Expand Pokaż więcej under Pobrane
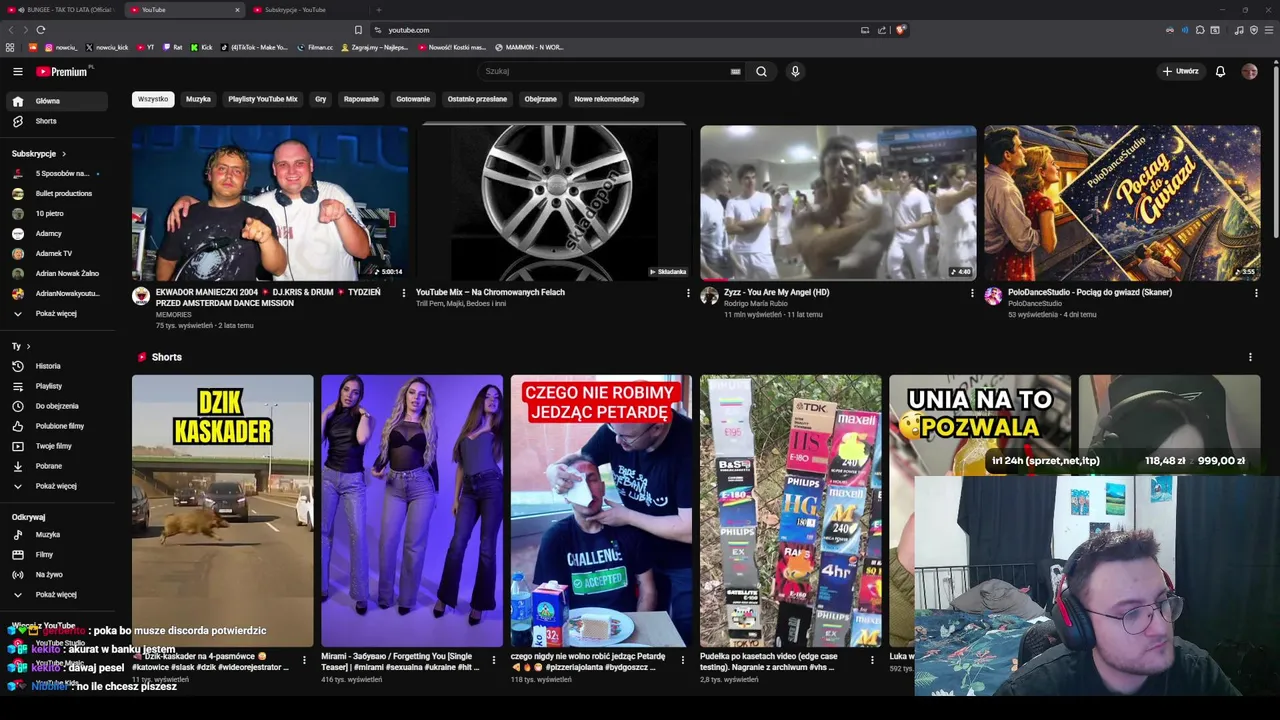 click(x=57, y=486)
